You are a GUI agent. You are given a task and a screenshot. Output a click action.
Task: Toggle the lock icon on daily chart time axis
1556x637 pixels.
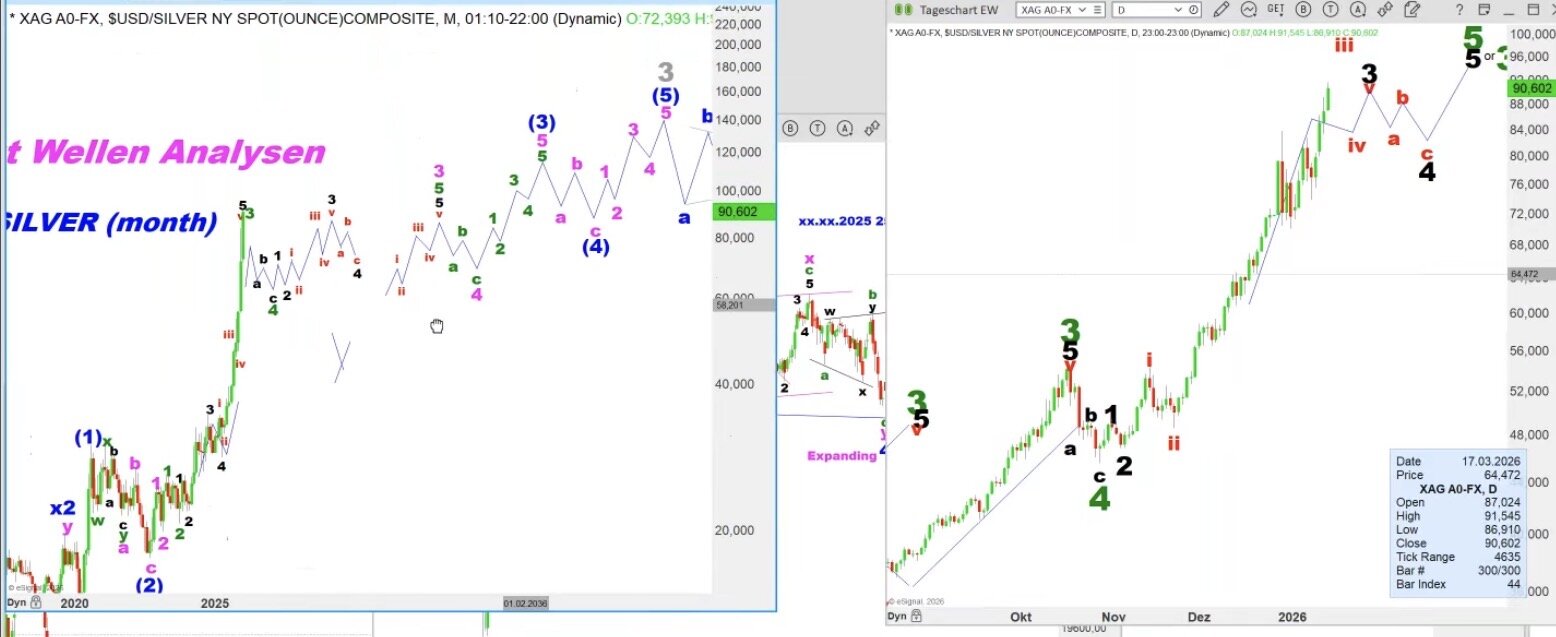click(x=917, y=617)
